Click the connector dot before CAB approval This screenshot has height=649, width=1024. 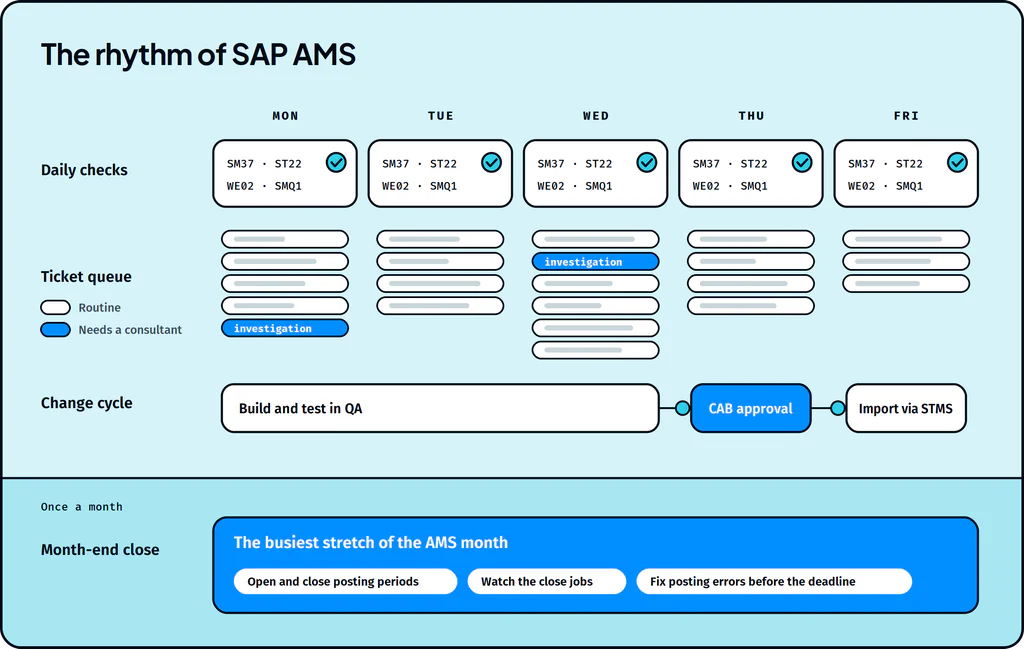pyautogui.click(x=682, y=408)
